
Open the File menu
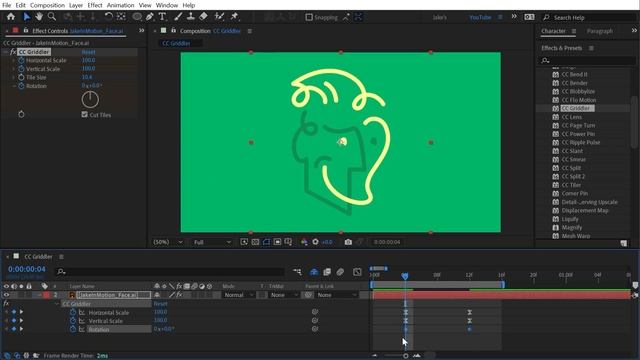coord(7,5)
